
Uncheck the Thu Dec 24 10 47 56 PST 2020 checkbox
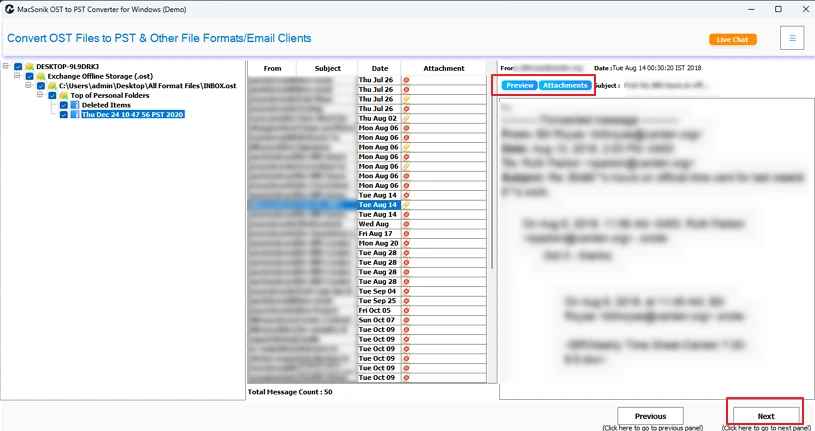coord(64,114)
